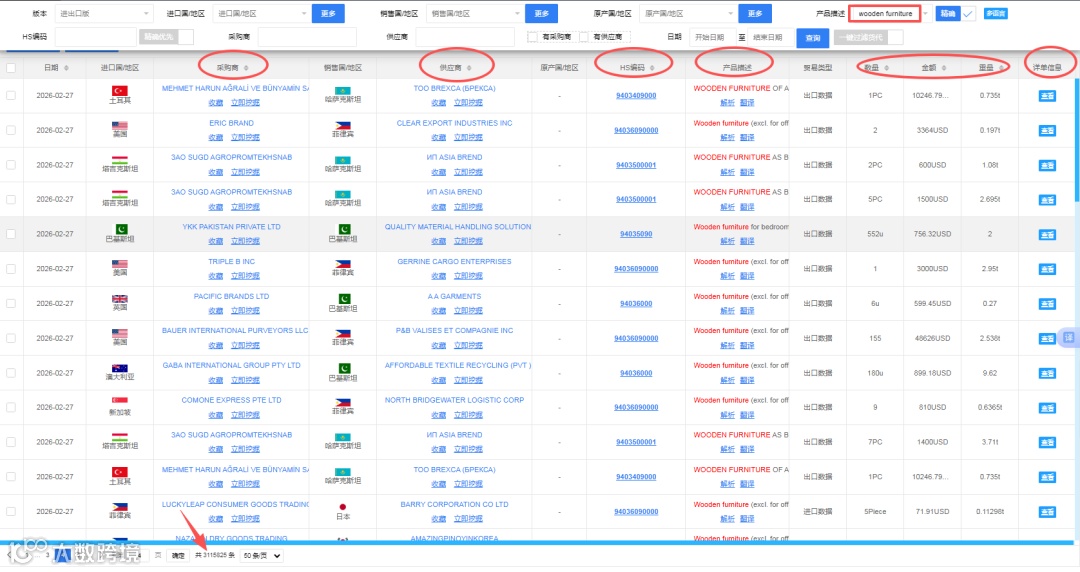Open 查看 detail icon for TRIPLE B INC row
Image resolution: width=1080 pixels, height=572 pixels.
click(x=1047, y=269)
